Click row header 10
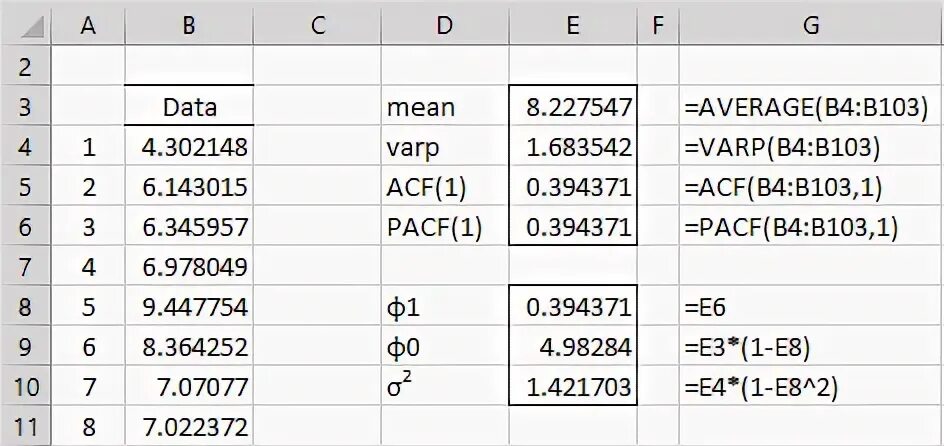 pos(26,387)
